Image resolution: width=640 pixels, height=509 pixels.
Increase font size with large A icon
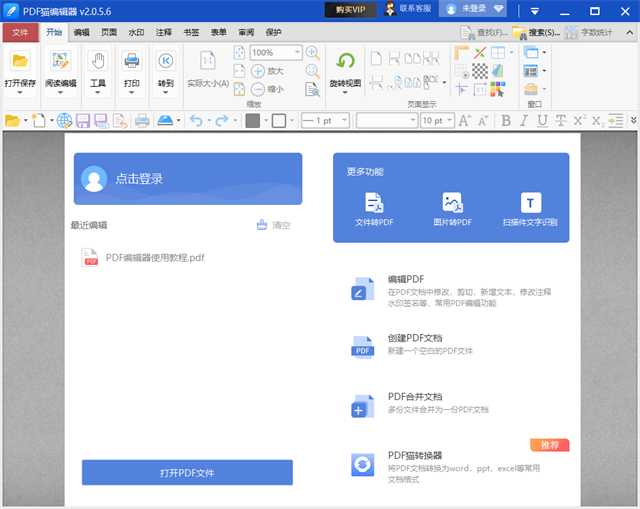click(464, 120)
